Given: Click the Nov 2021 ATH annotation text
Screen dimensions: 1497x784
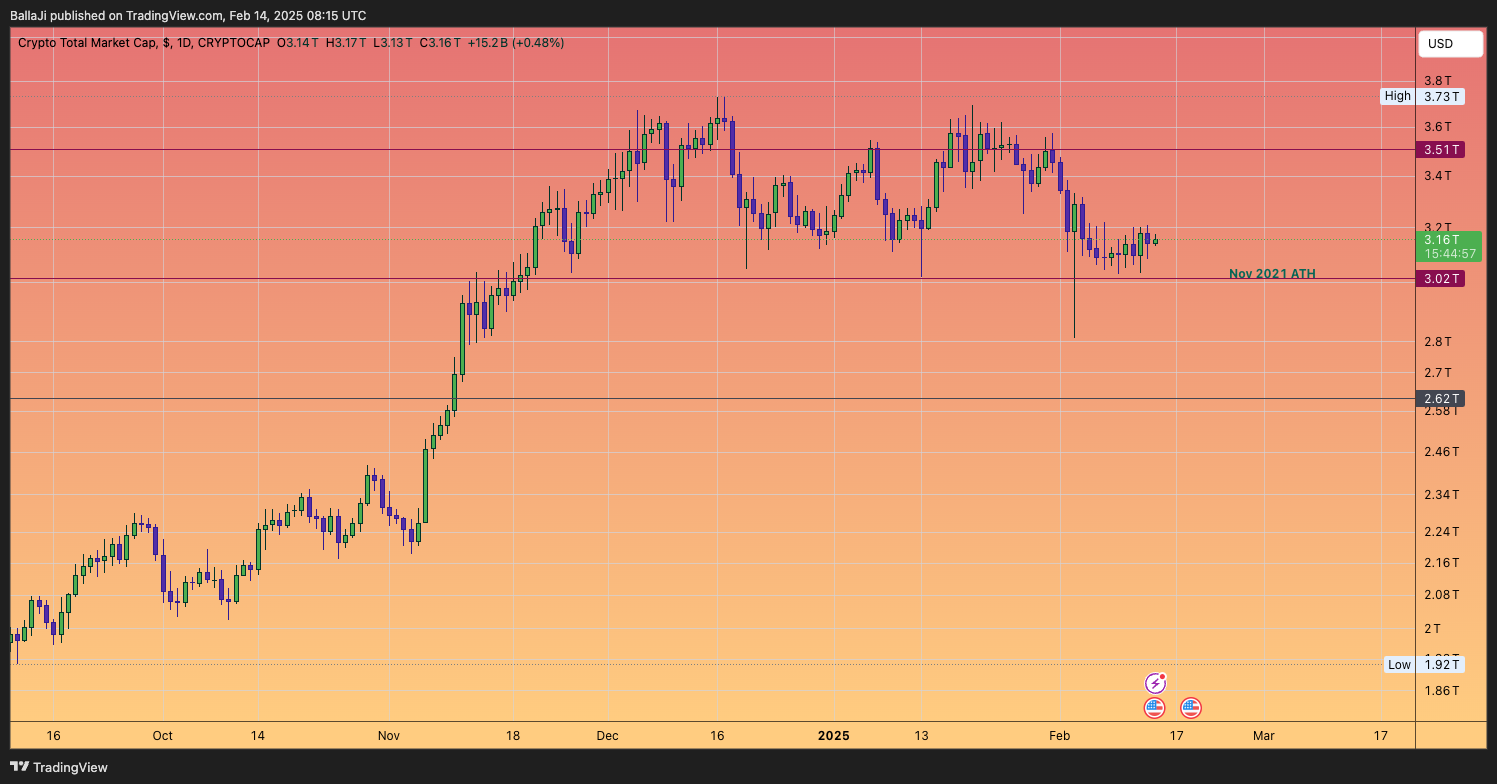Looking at the screenshot, I should [1272, 273].
